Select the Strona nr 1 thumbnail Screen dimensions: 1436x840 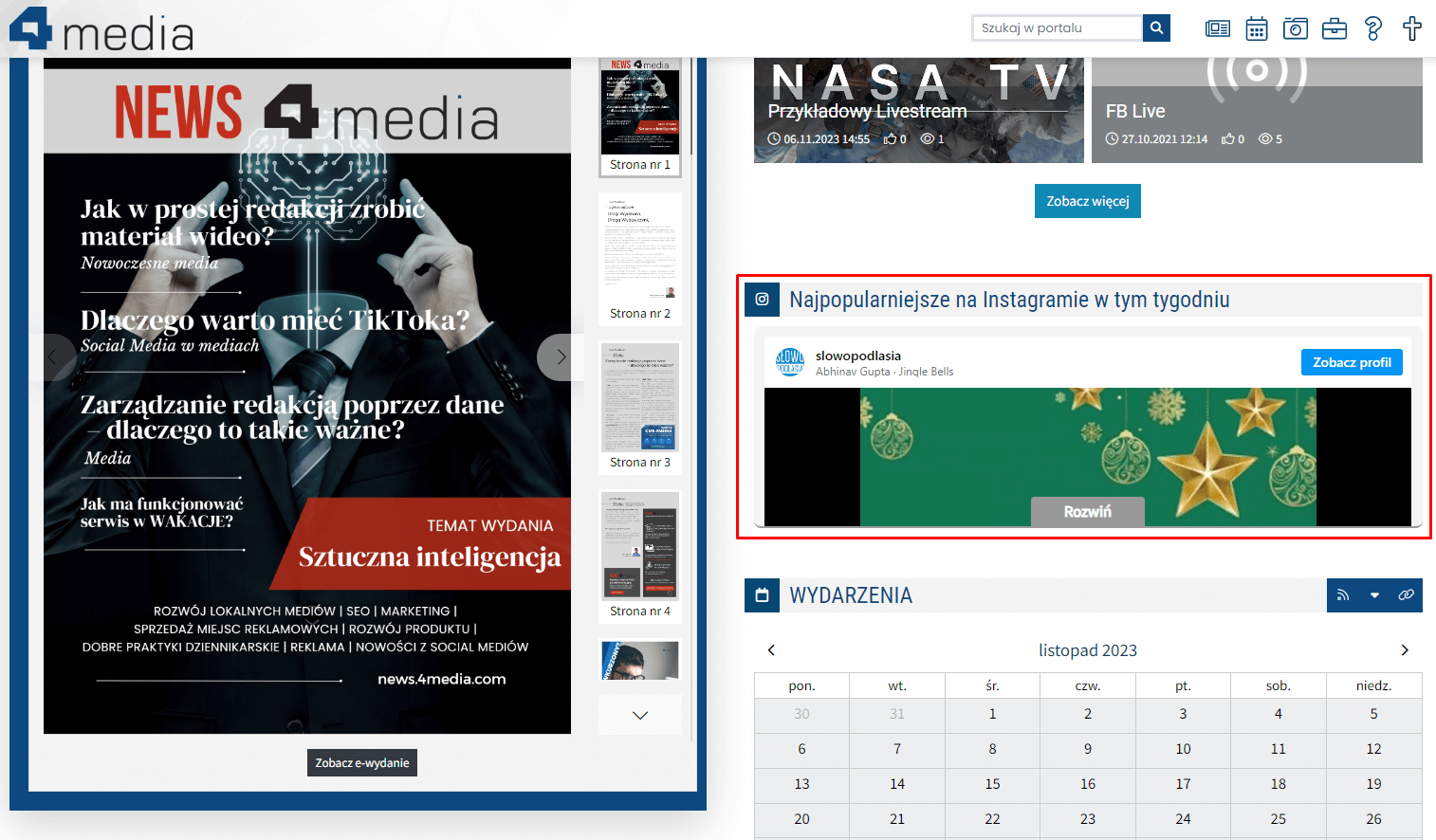coord(640,117)
